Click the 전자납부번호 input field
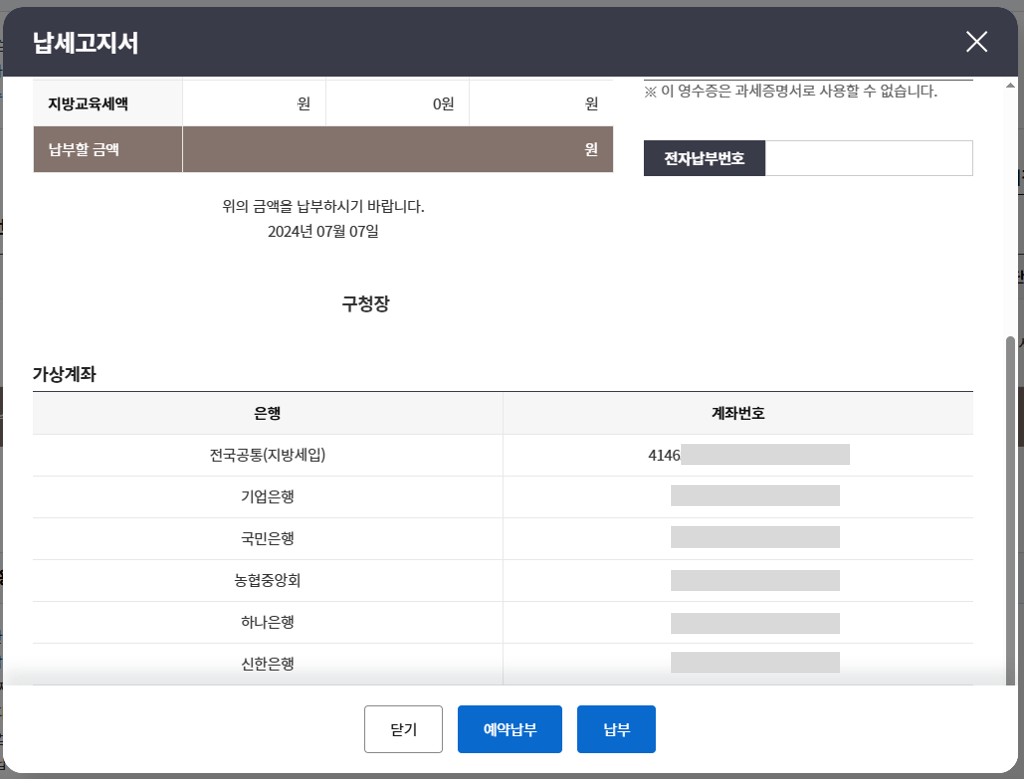The height and width of the screenshot is (779, 1024). tap(869, 157)
